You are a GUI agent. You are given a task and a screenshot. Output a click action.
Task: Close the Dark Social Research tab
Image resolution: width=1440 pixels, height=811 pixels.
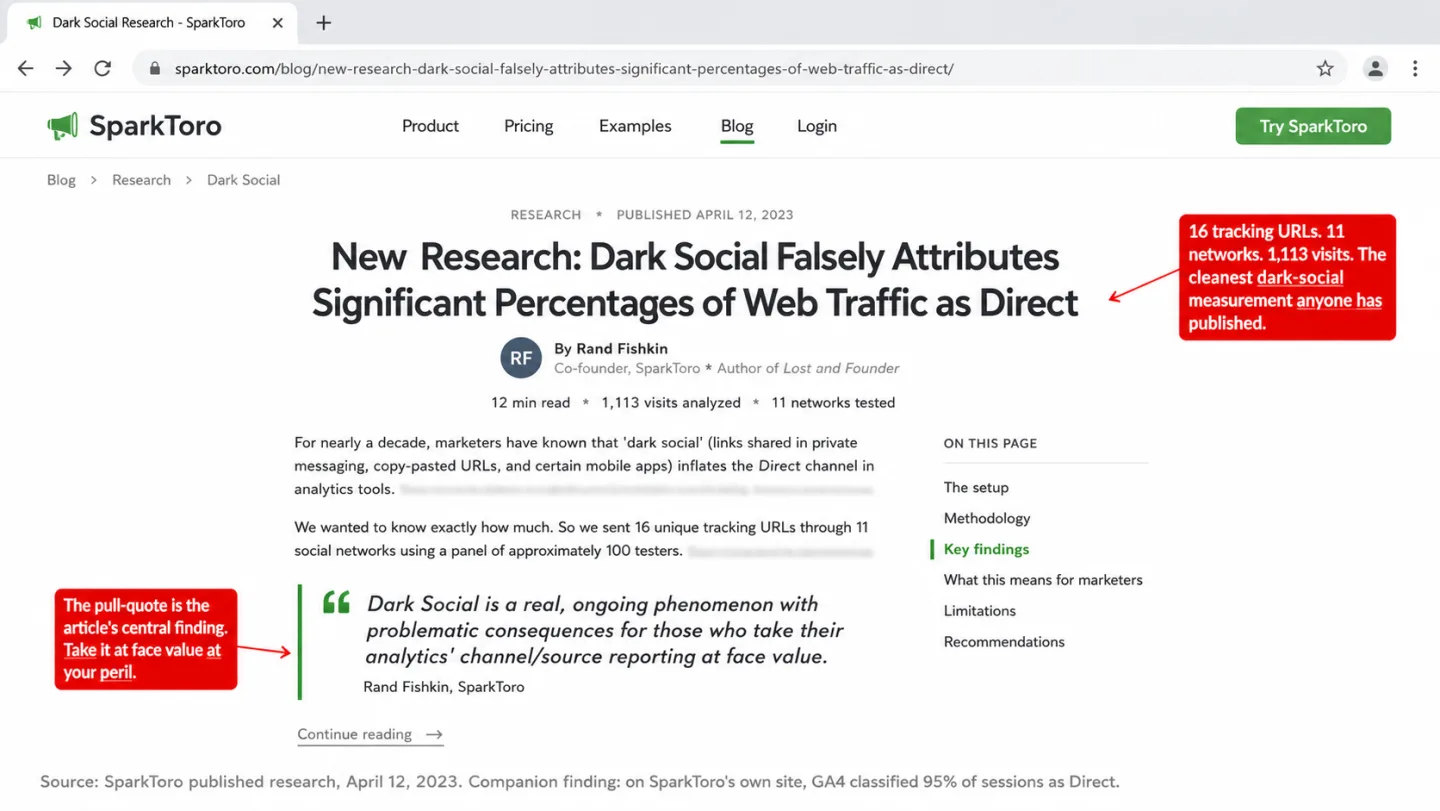[x=278, y=22]
